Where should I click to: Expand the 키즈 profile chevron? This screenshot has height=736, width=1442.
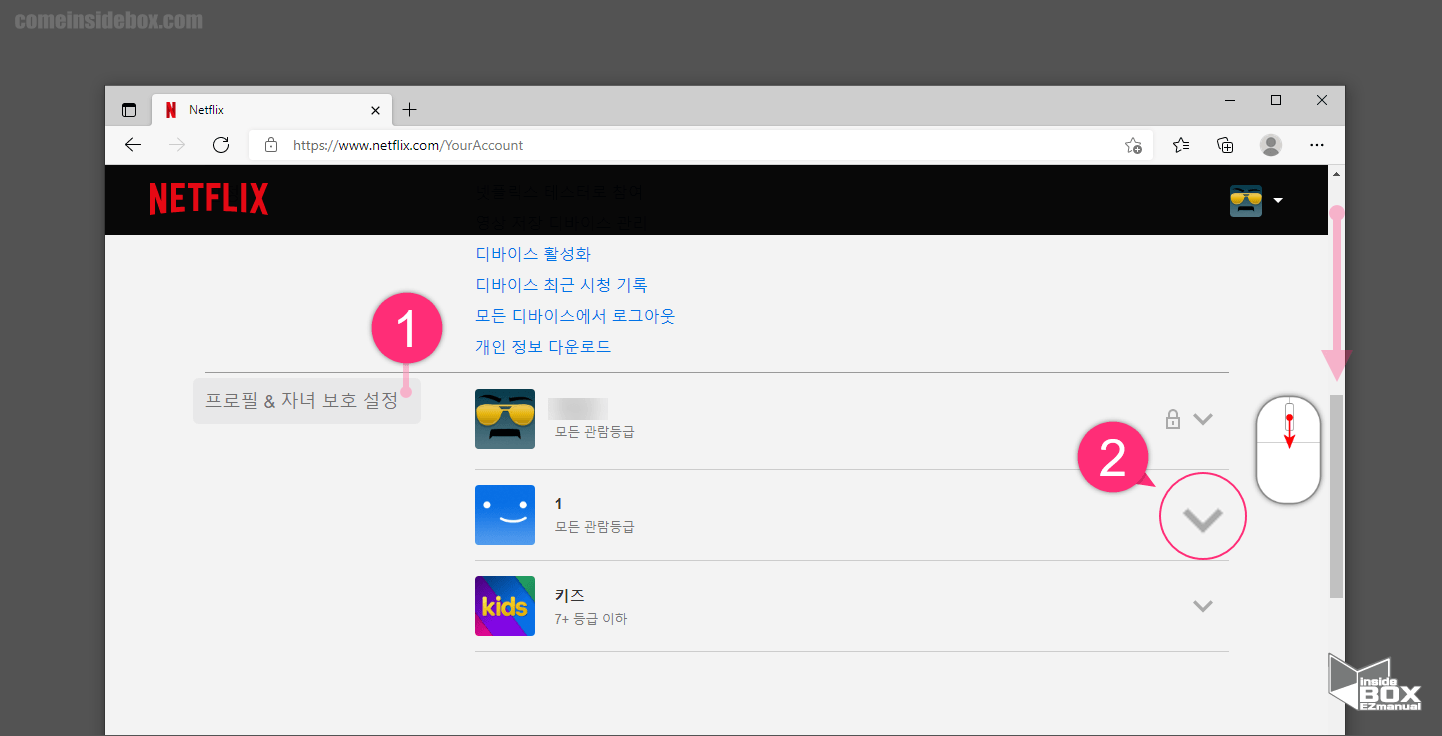point(1203,606)
